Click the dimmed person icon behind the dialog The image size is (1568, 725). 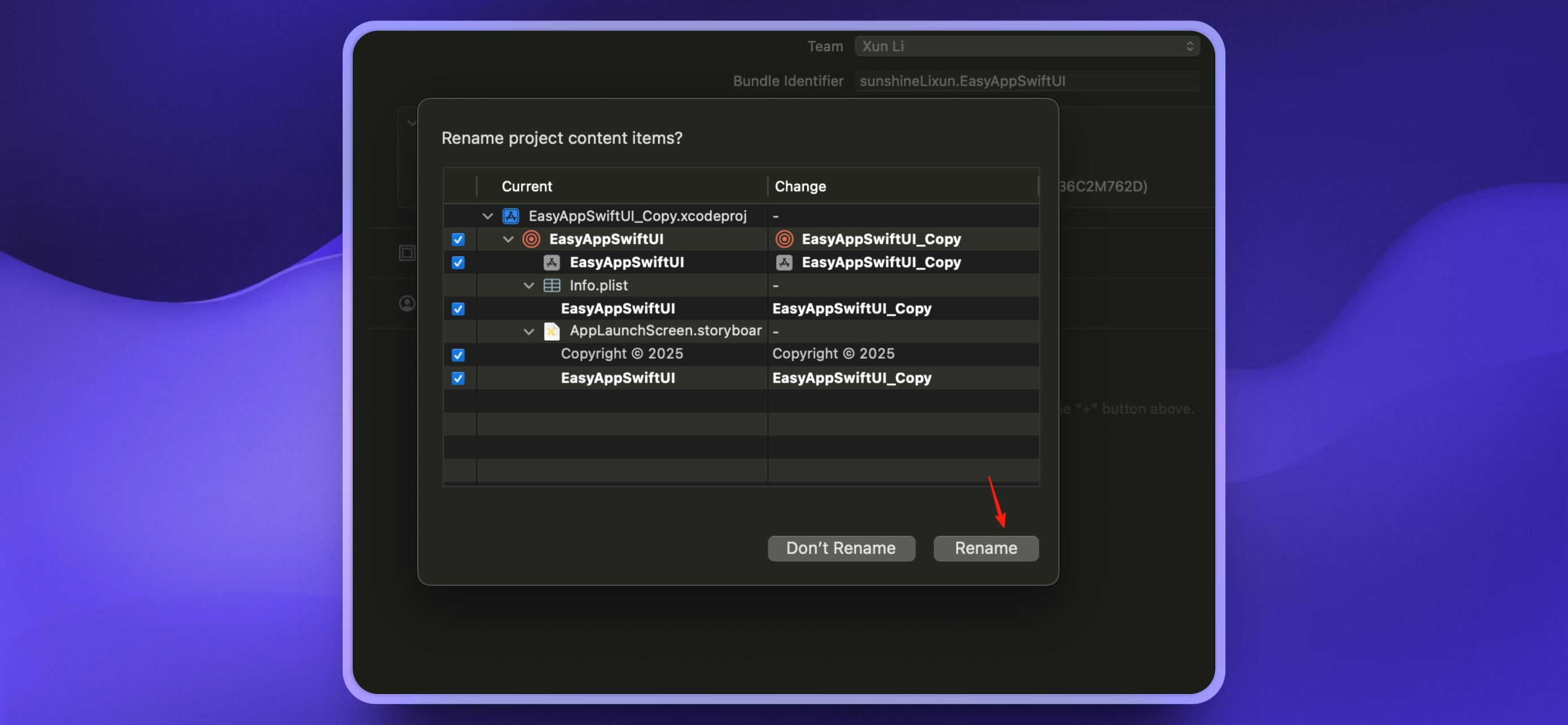(x=406, y=303)
